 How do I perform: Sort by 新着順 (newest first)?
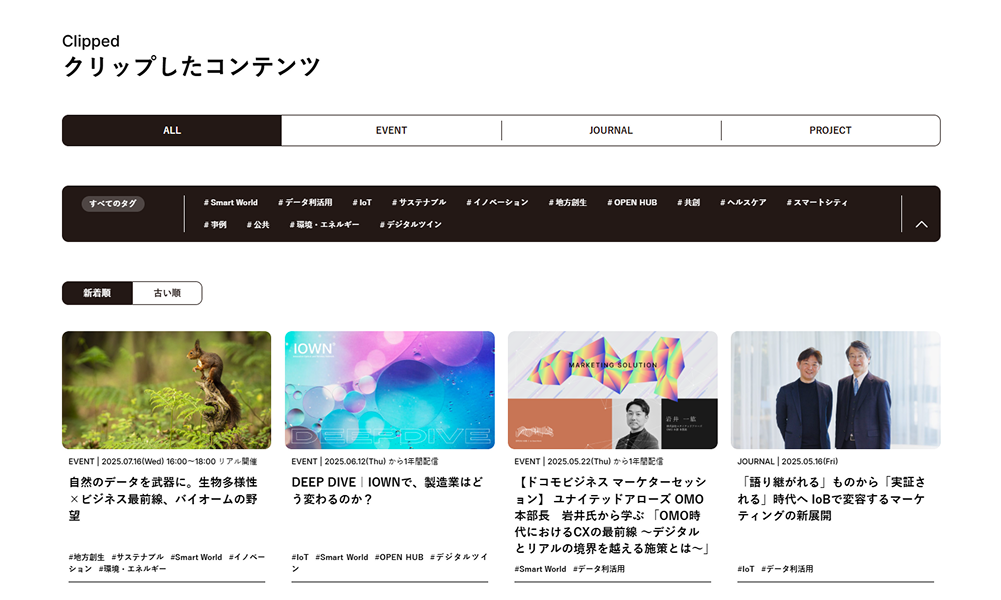click(97, 293)
